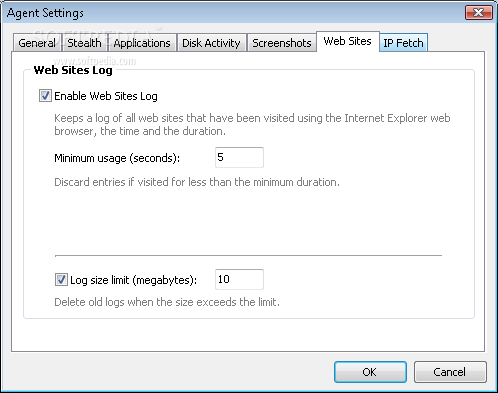498x393 pixels.
Task: Open the Screenshots tab
Action: pos(282,43)
